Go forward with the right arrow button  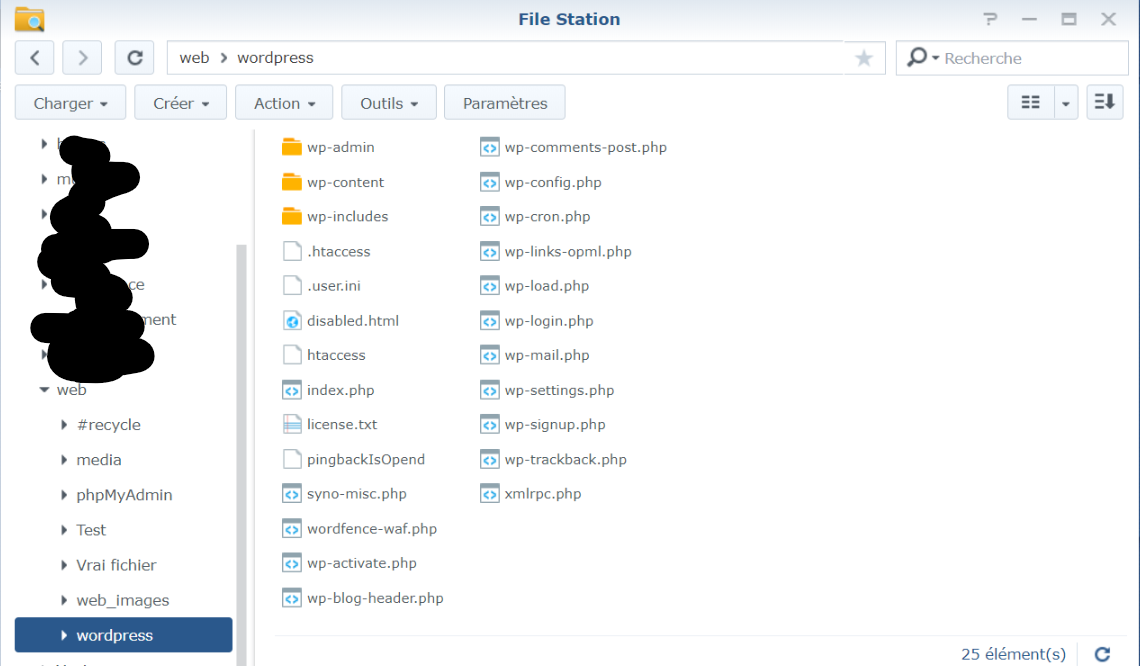82,57
